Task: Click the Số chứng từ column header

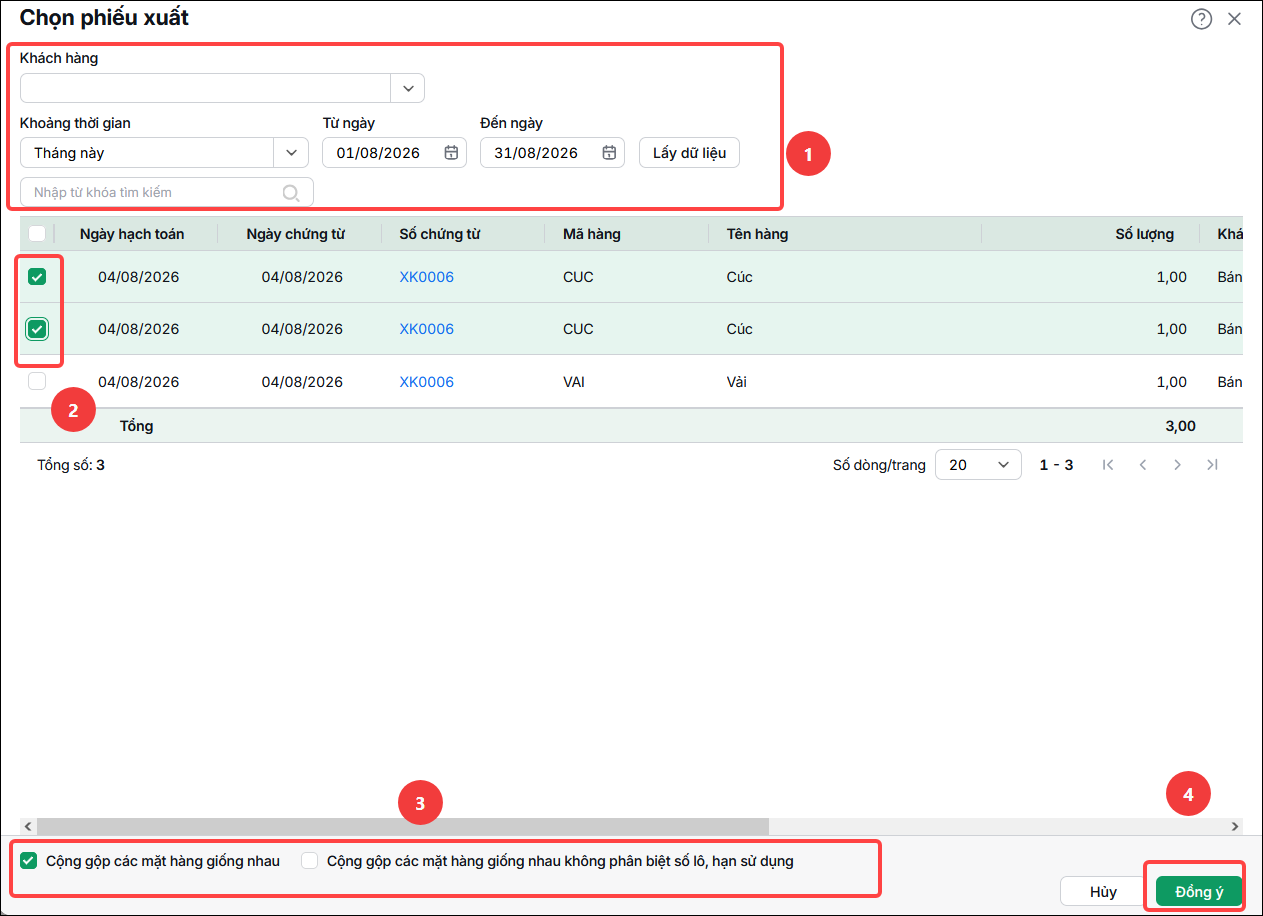Action: pyautogui.click(x=439, y=234)
